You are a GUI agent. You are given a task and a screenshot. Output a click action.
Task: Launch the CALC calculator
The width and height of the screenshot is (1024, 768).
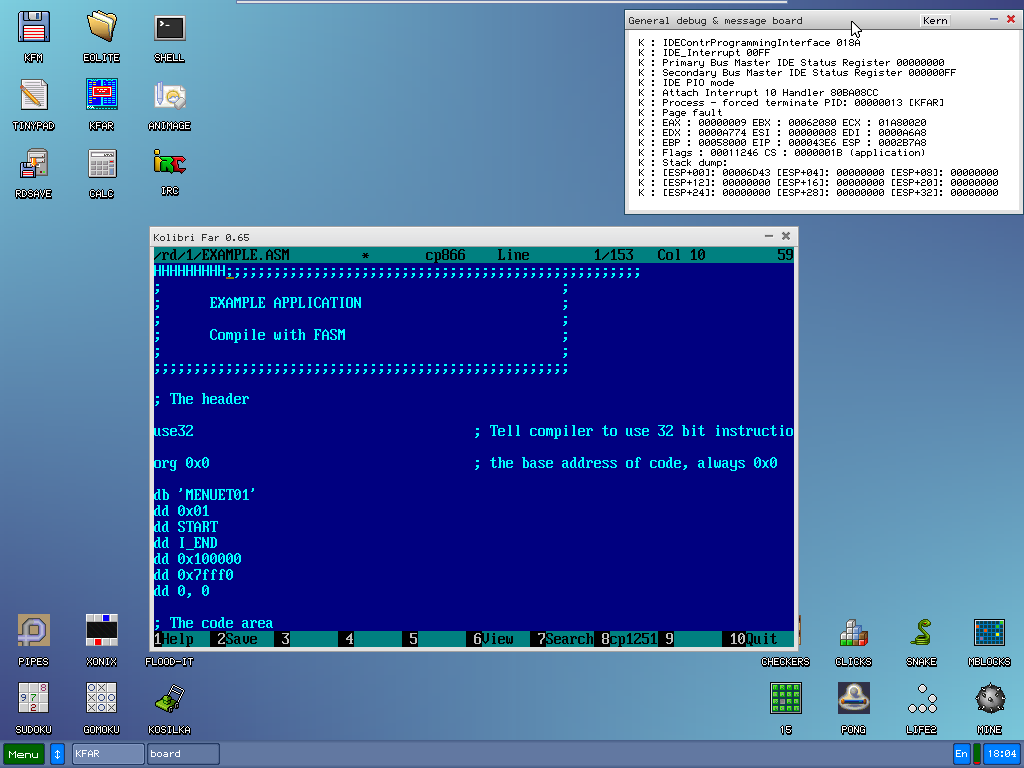coord(101,166)
